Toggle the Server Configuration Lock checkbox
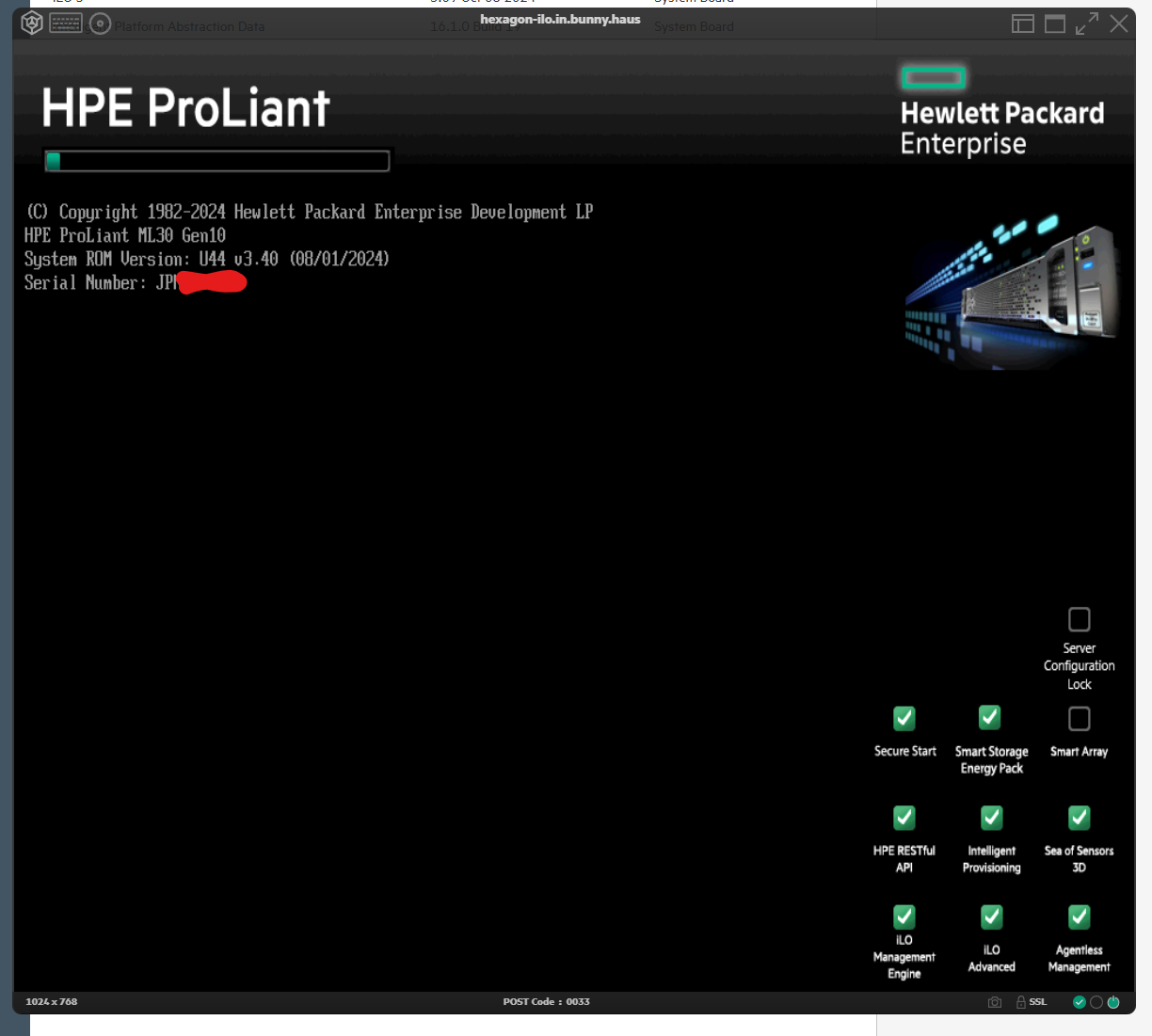The height and width of the screenshot is (1036, 1152). [1080, 619]
